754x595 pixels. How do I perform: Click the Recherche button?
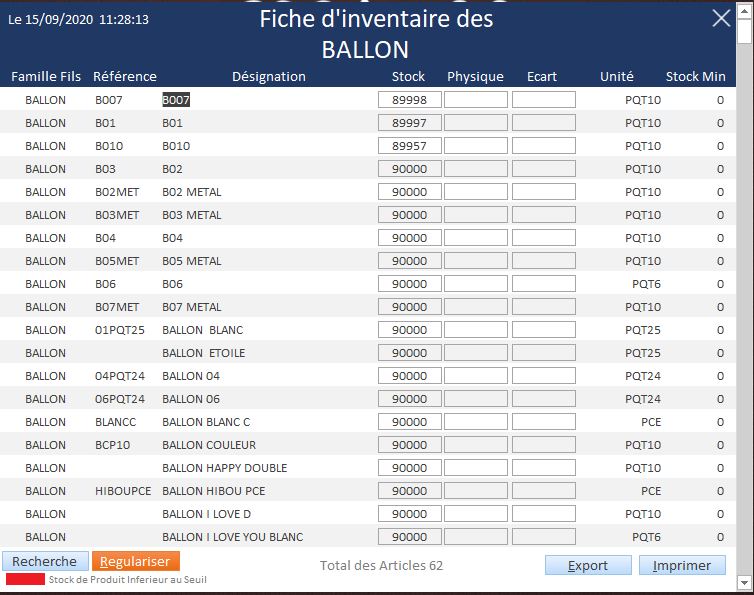point(44,562)
